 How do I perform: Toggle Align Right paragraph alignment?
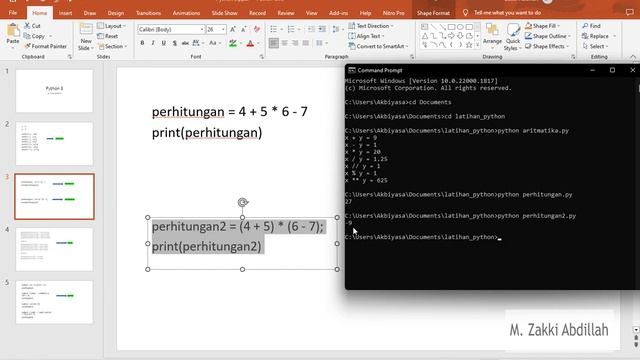[x=295, y=43]
